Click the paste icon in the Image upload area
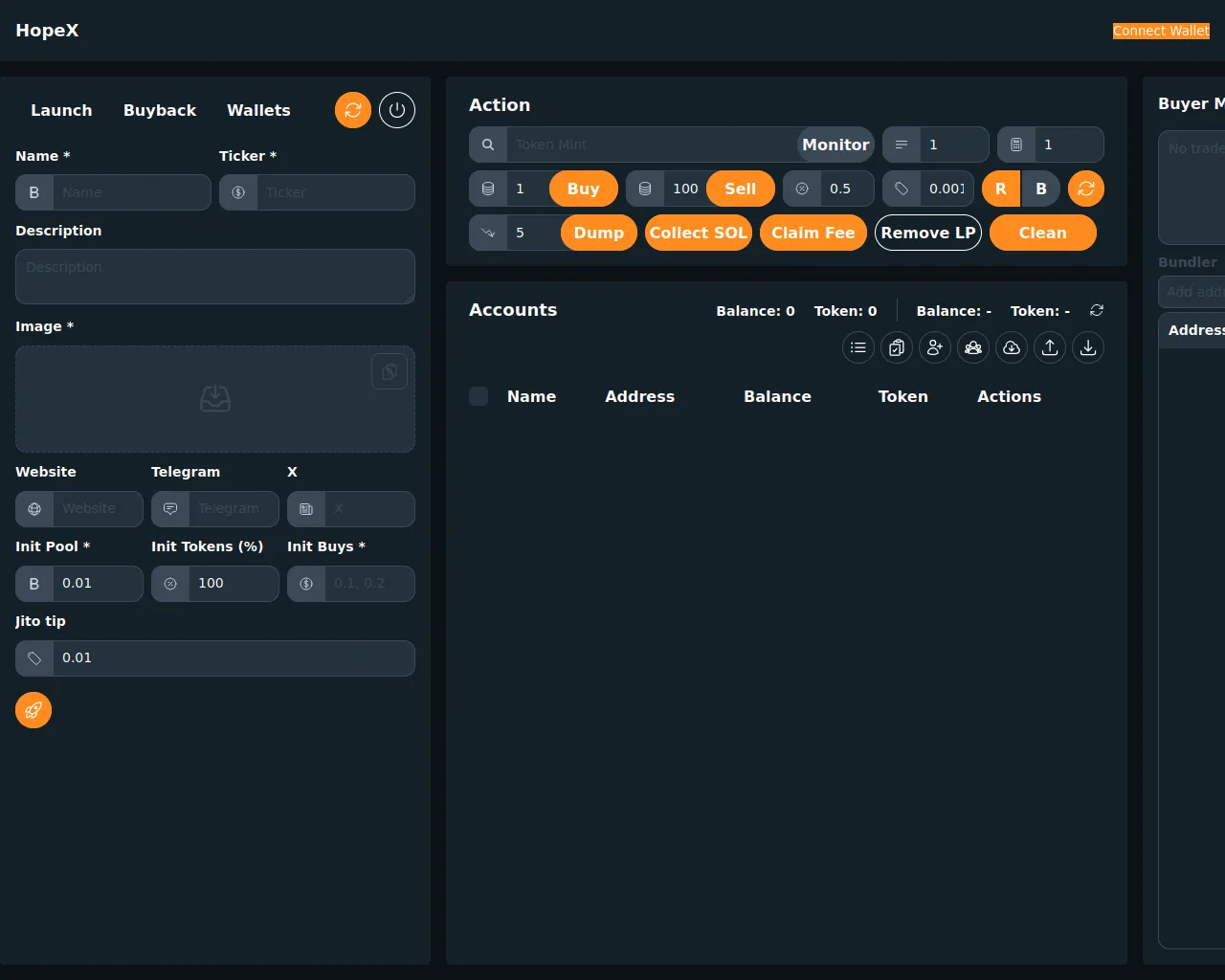 coord(390,371)
